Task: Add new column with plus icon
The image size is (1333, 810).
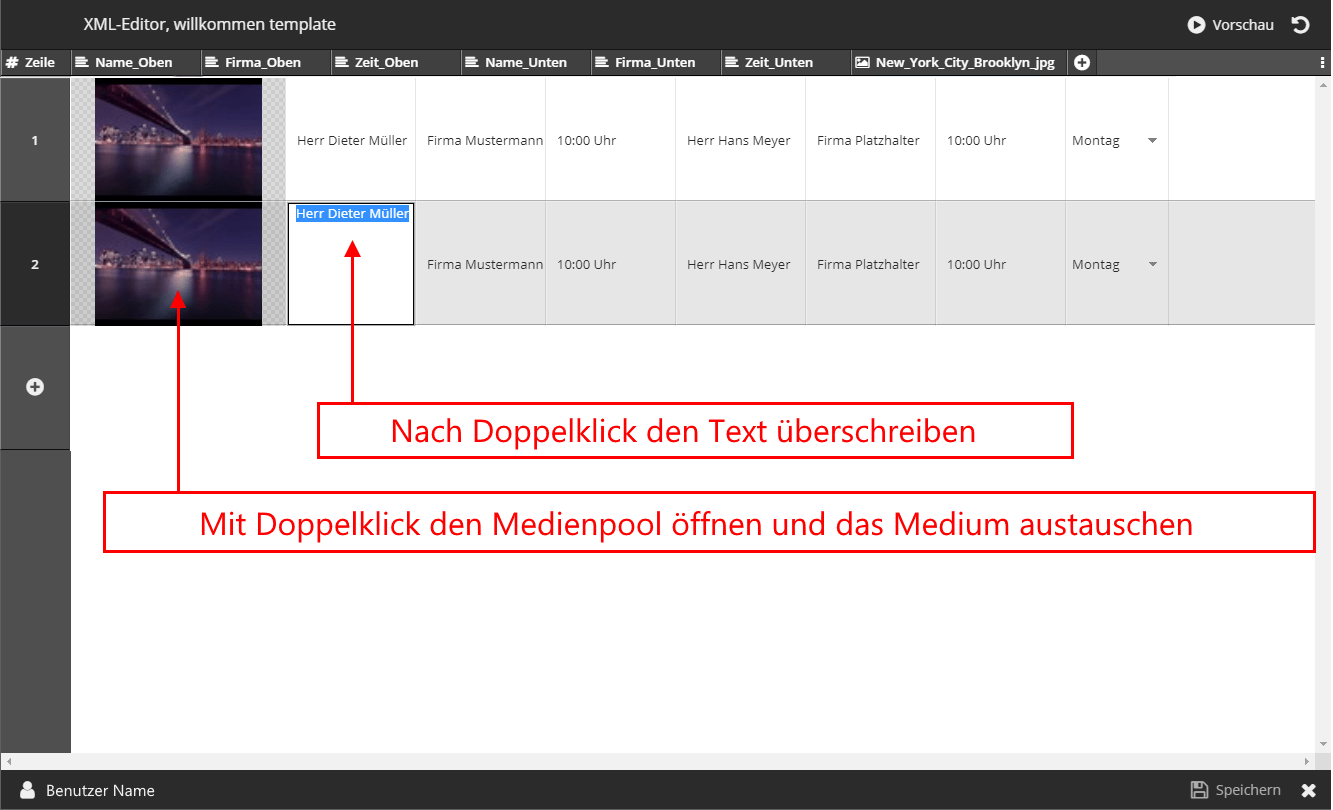Action: point(1082,63)
